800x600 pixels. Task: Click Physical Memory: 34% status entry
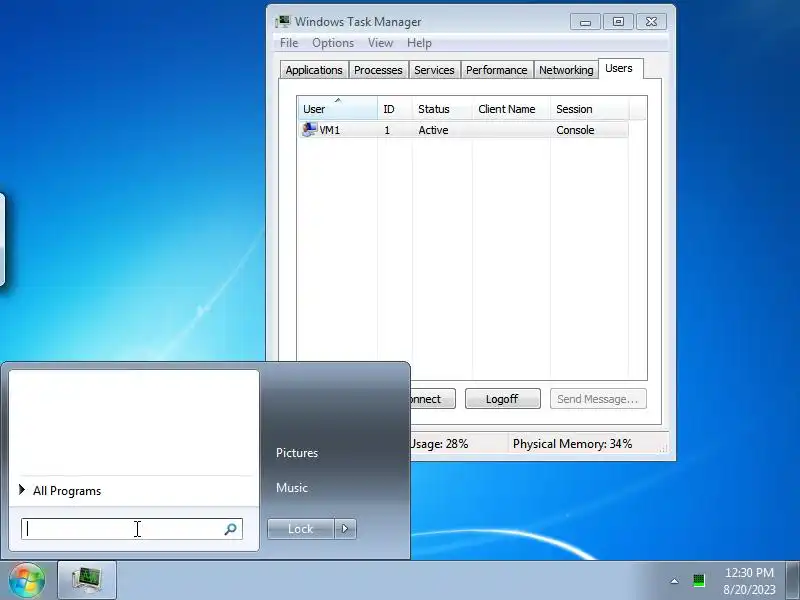point(572,444)
